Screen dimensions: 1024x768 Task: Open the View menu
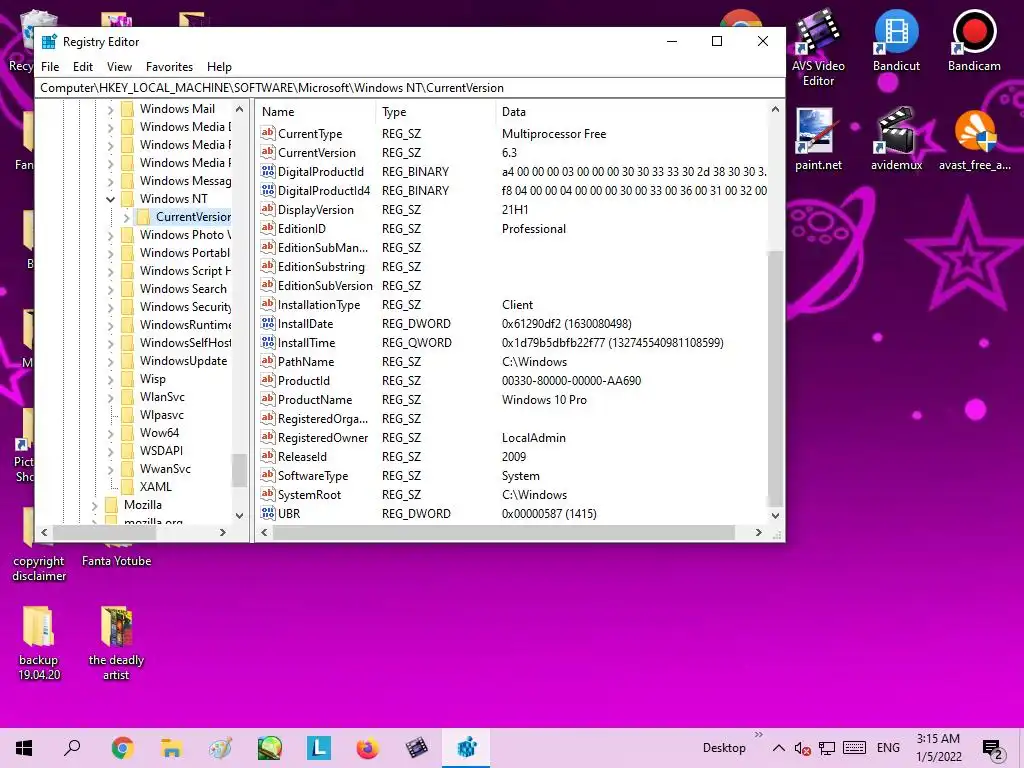pos(119,67)
